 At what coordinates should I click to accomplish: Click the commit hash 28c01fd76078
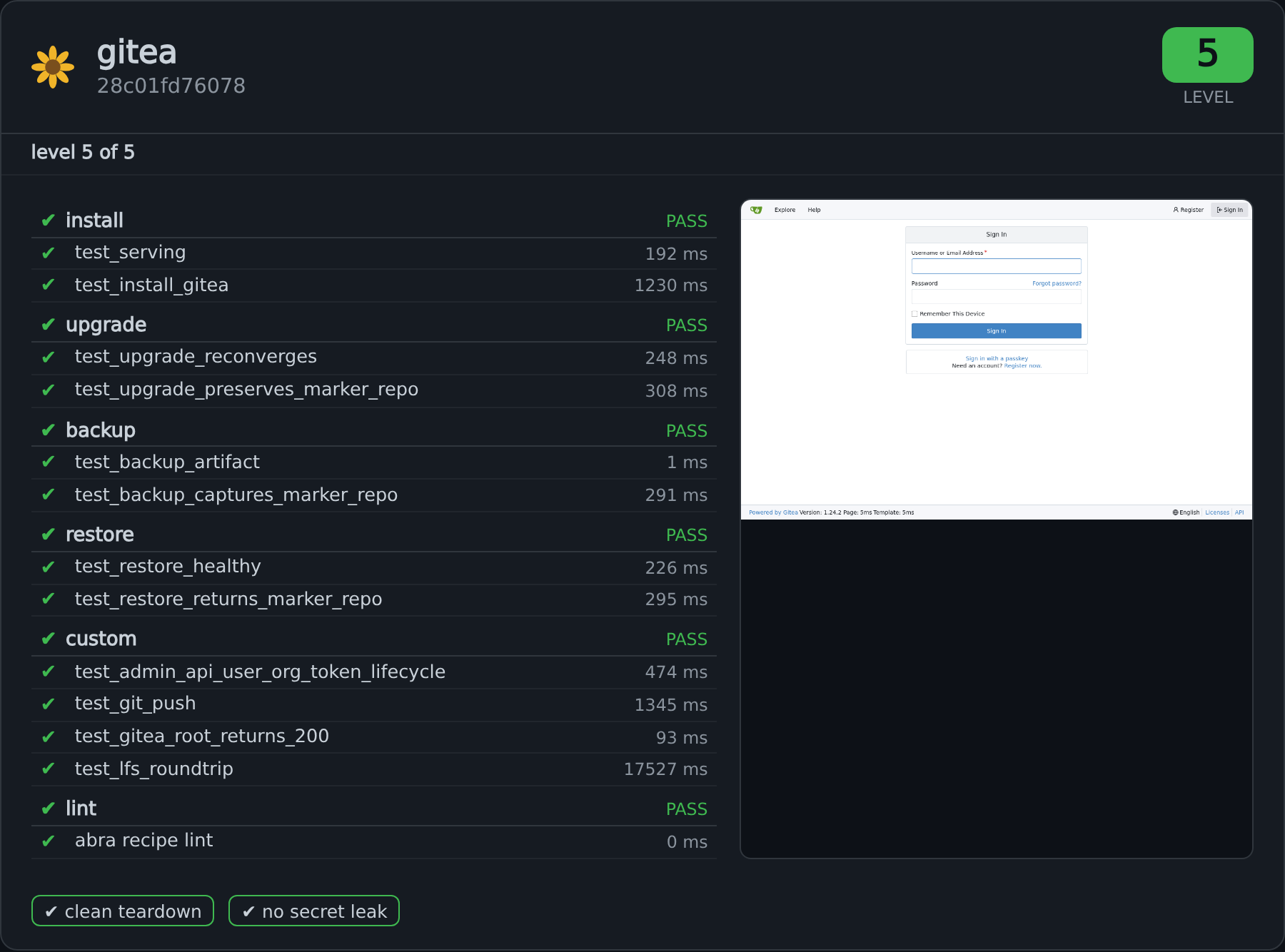pos(171,86)
